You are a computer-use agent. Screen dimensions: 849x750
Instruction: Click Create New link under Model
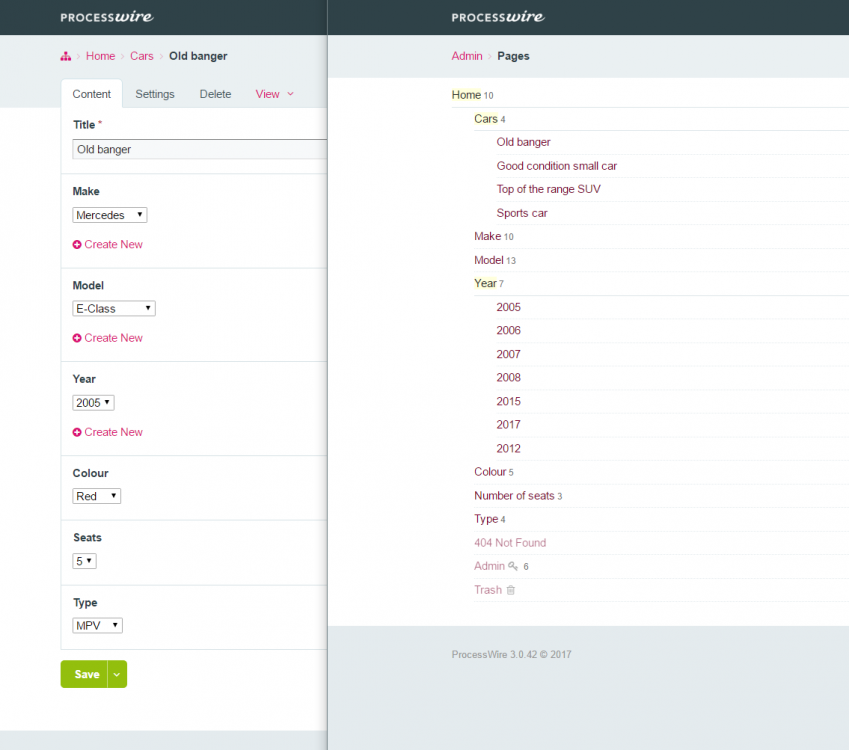pos(113,338)
